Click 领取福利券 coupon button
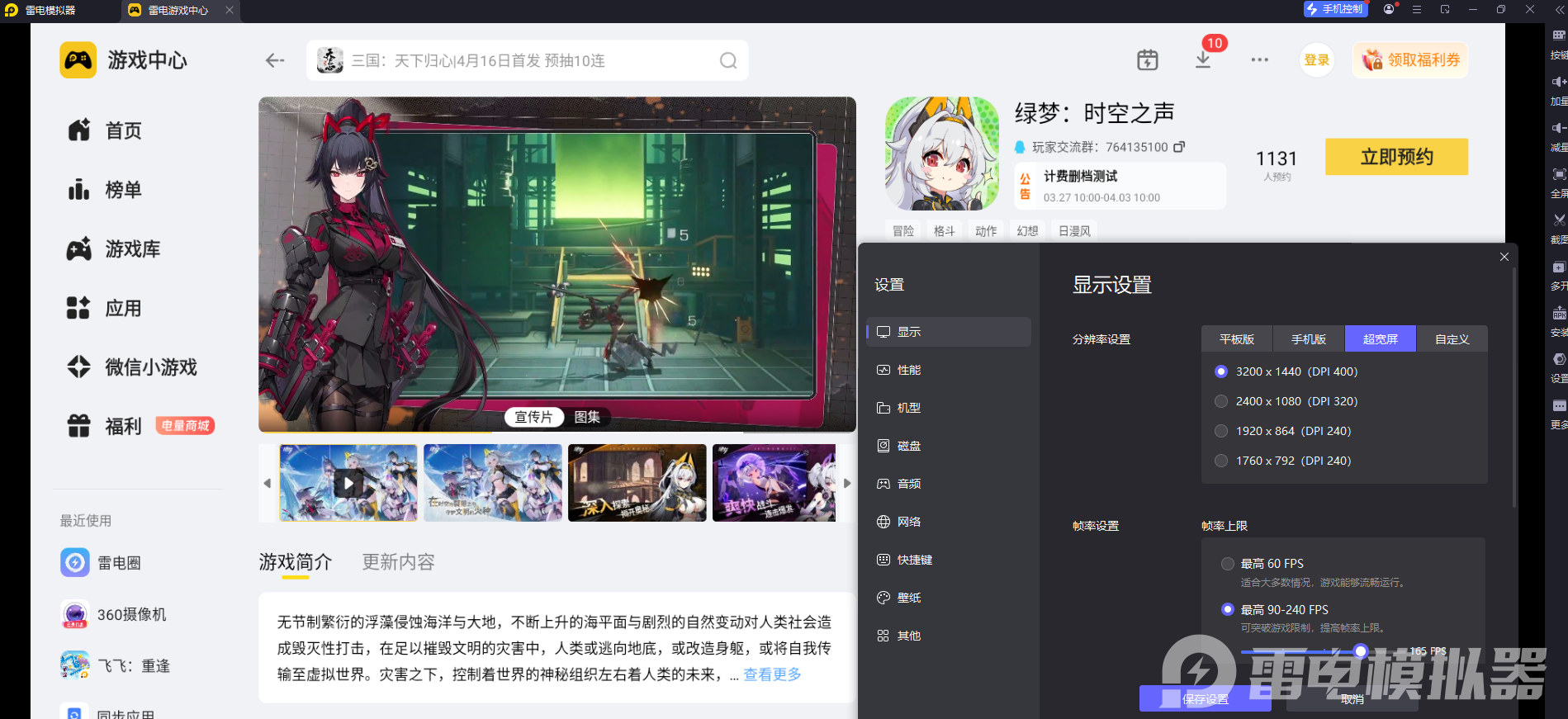 pyautogui.click(x=1410, y=60)
